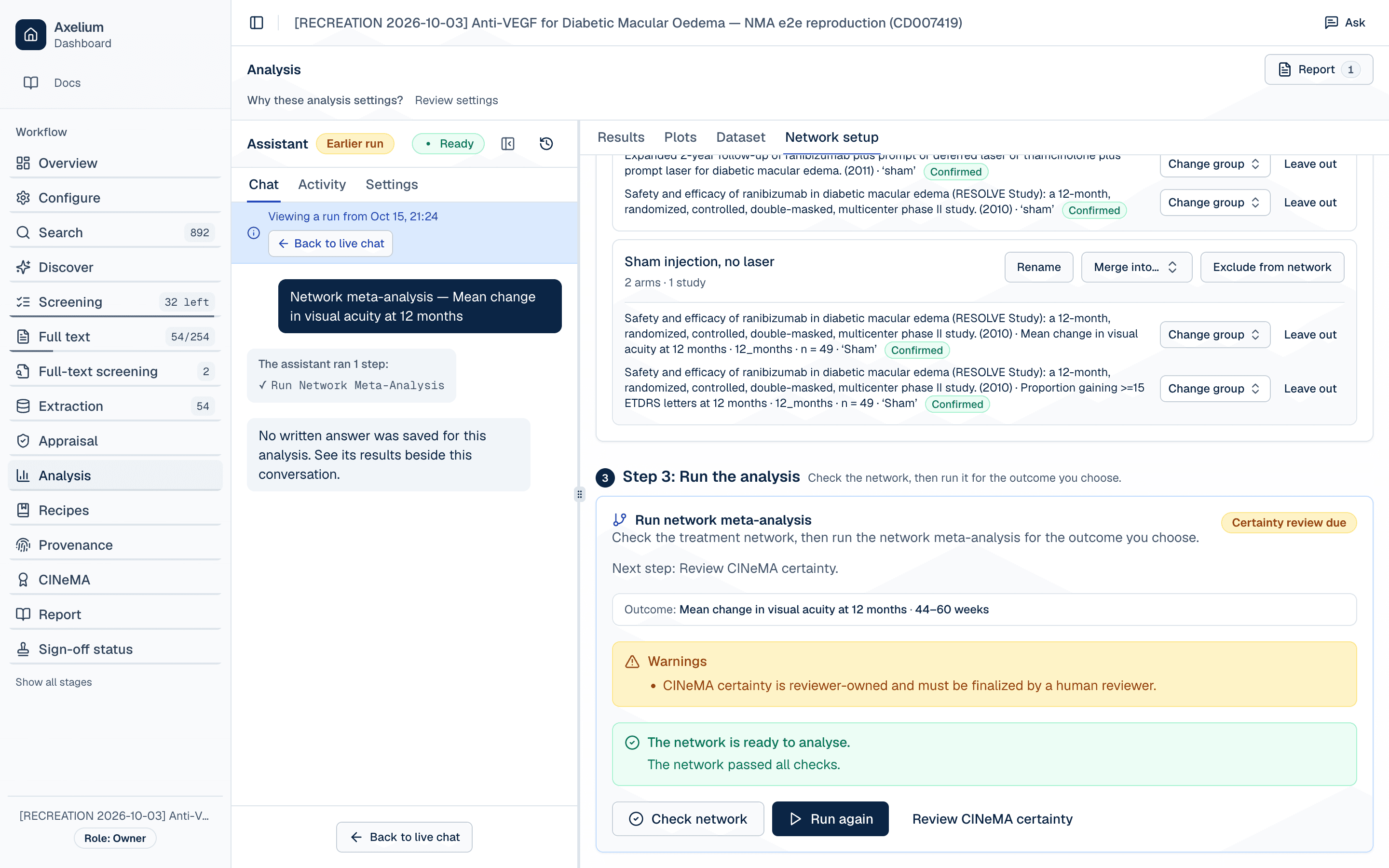Open the Recipes stage
This screenshot has width=1389, height=868.
tap(115, 510)
